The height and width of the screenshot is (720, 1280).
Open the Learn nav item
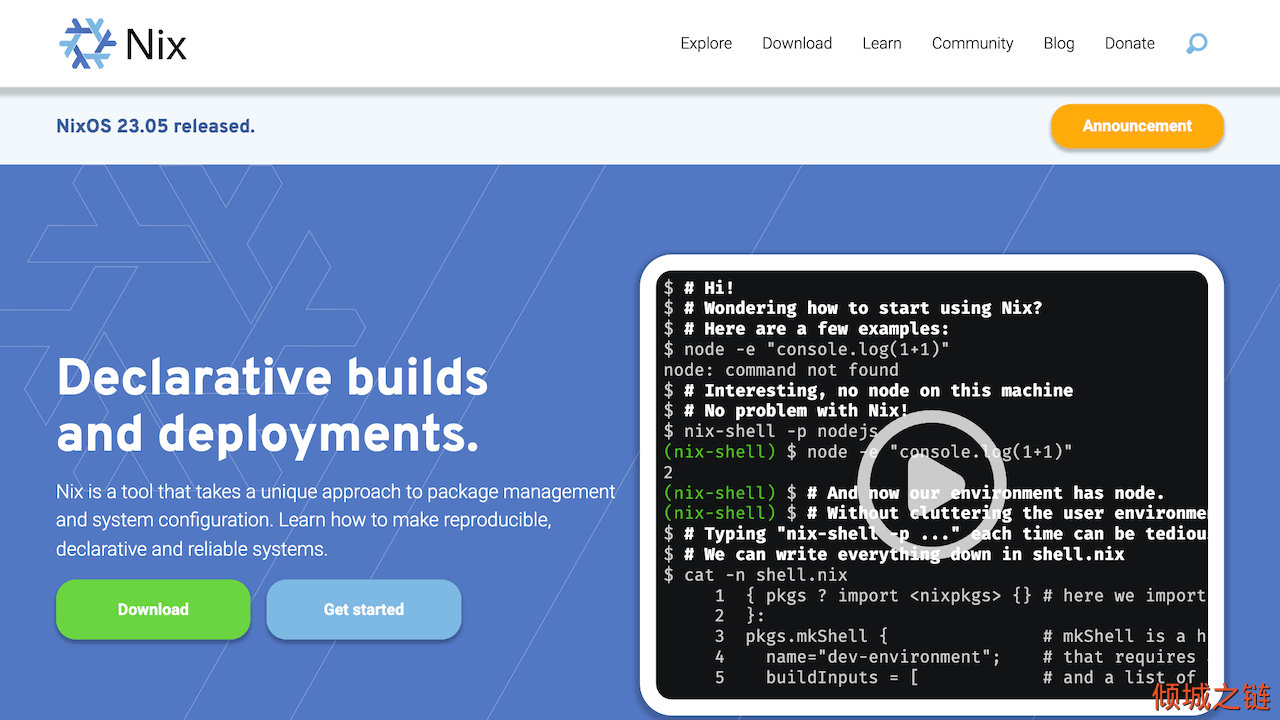tap(882, 43)
